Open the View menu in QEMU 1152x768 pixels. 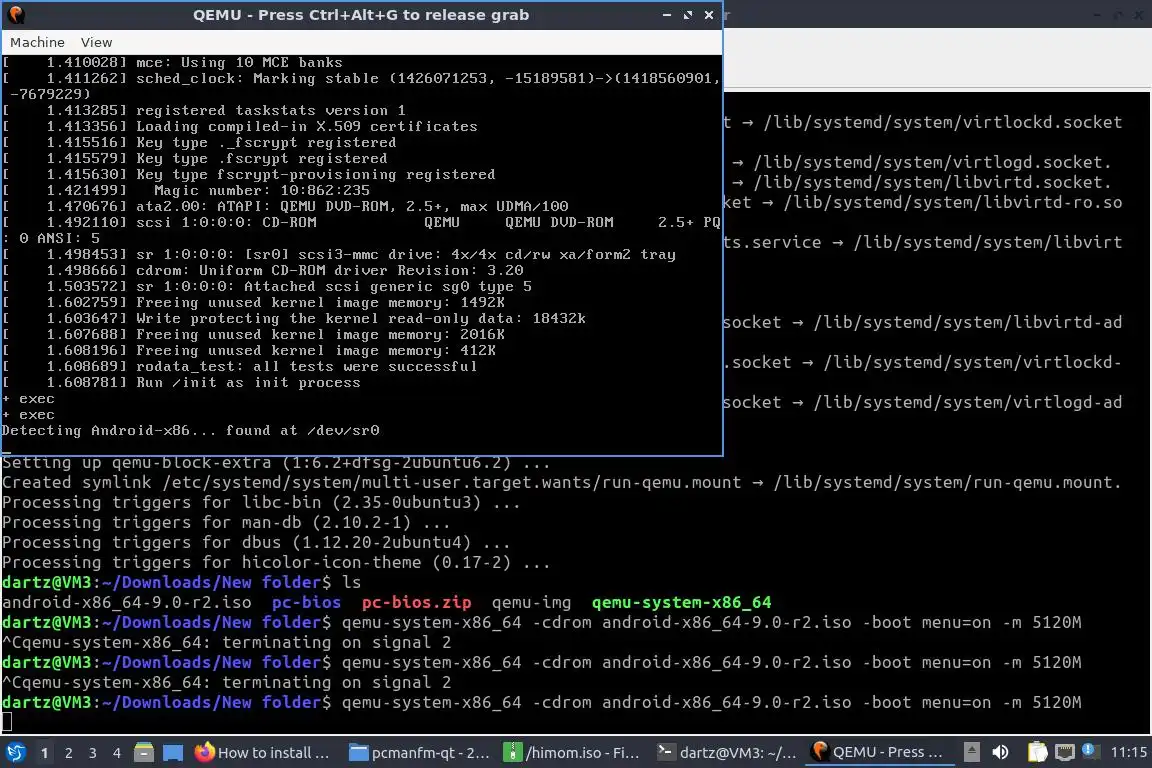click(96, 43)
